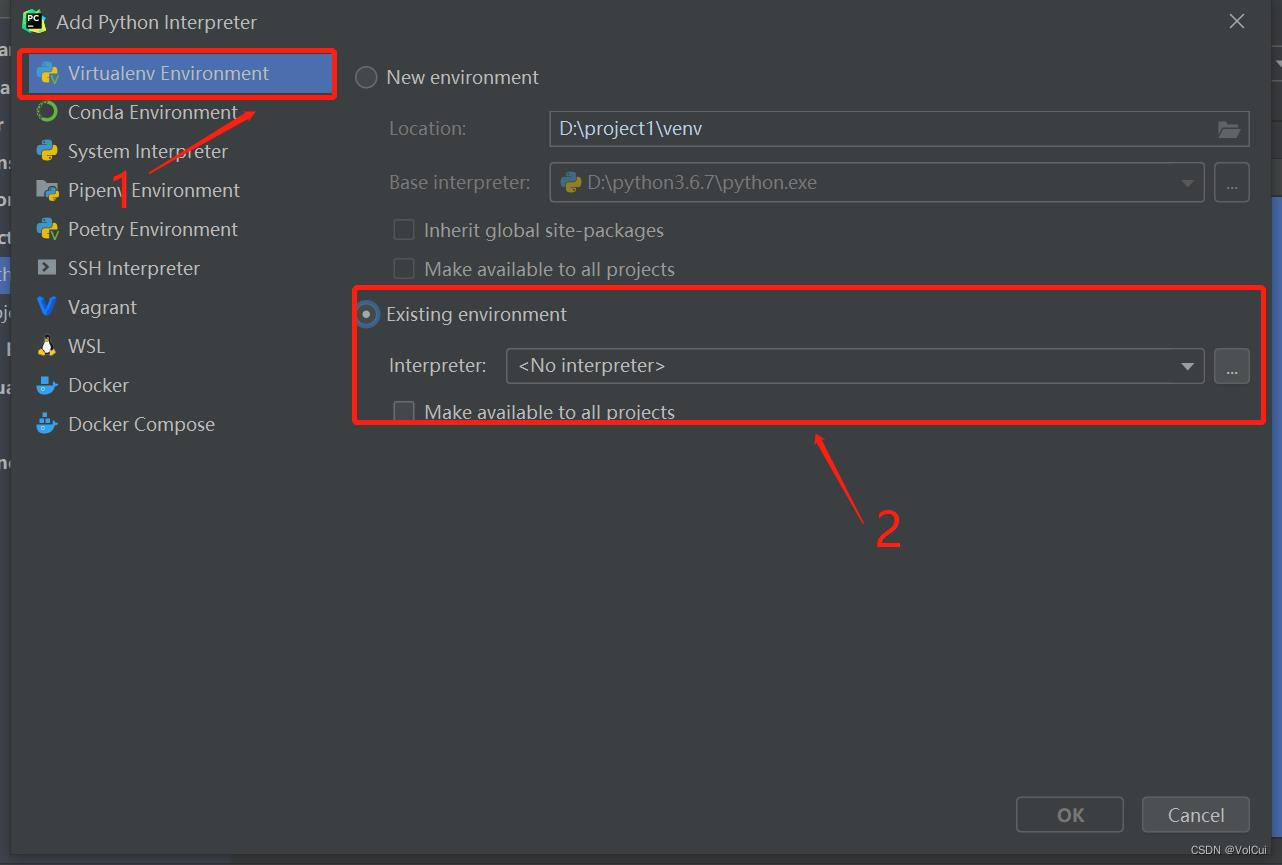Select Virtualenv Environment in sidebar
Image resolution: width=1282 pixels, height=865 pixels.
[x=182, y=73]
